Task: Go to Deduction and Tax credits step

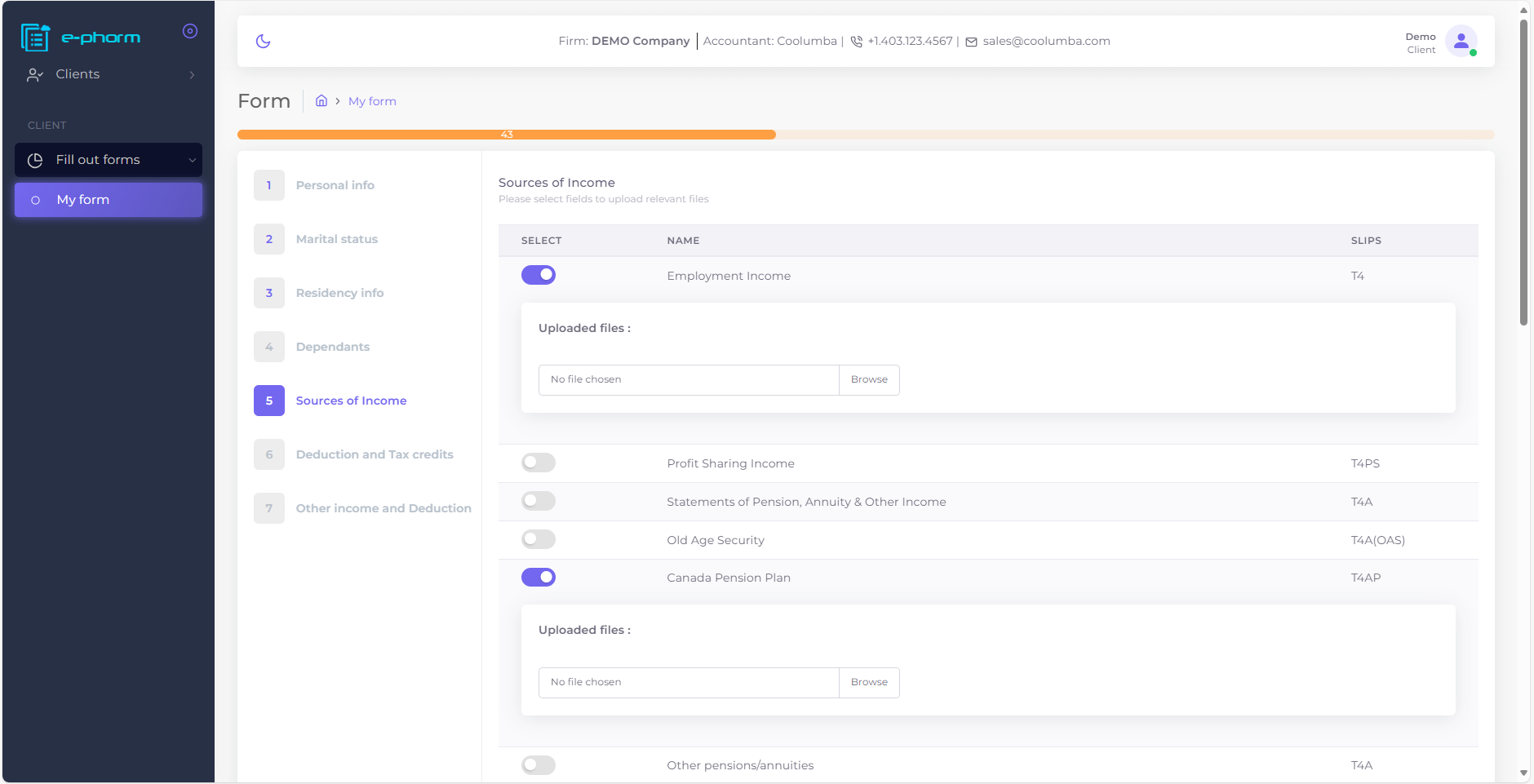Action: tap(375, 454)
